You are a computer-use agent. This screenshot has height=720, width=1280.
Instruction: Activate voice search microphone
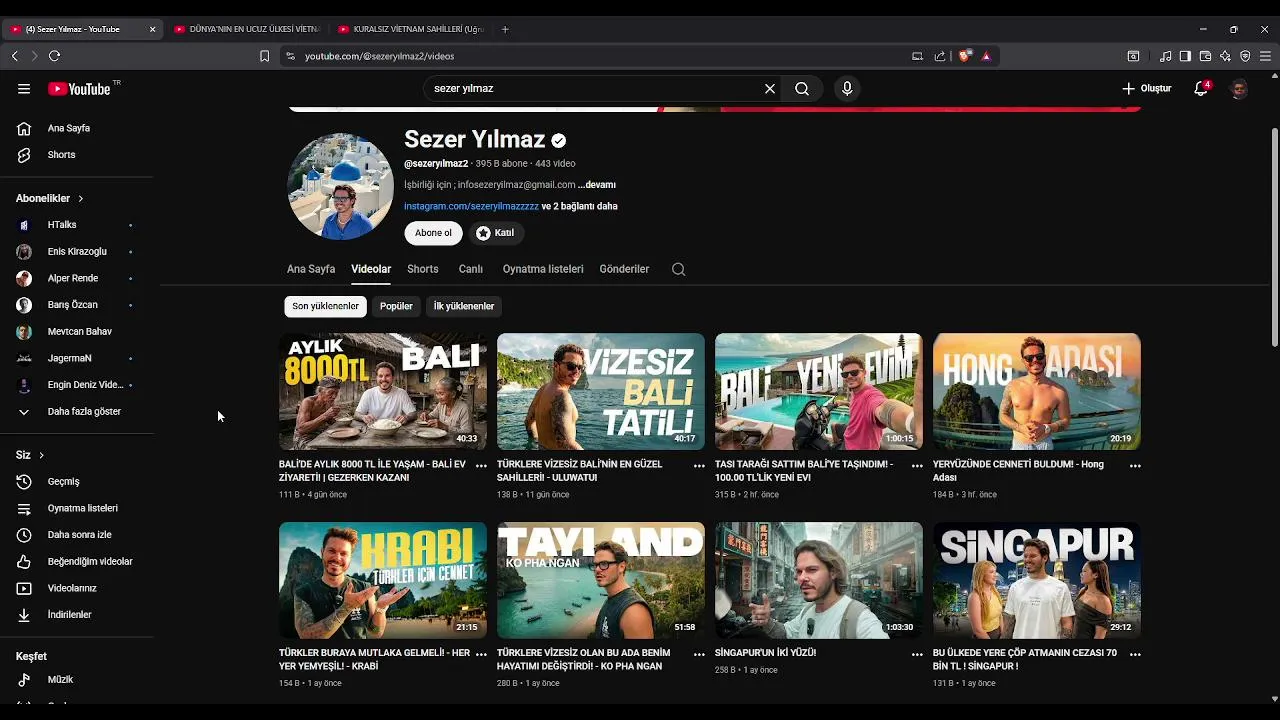(x=847, y=89)
